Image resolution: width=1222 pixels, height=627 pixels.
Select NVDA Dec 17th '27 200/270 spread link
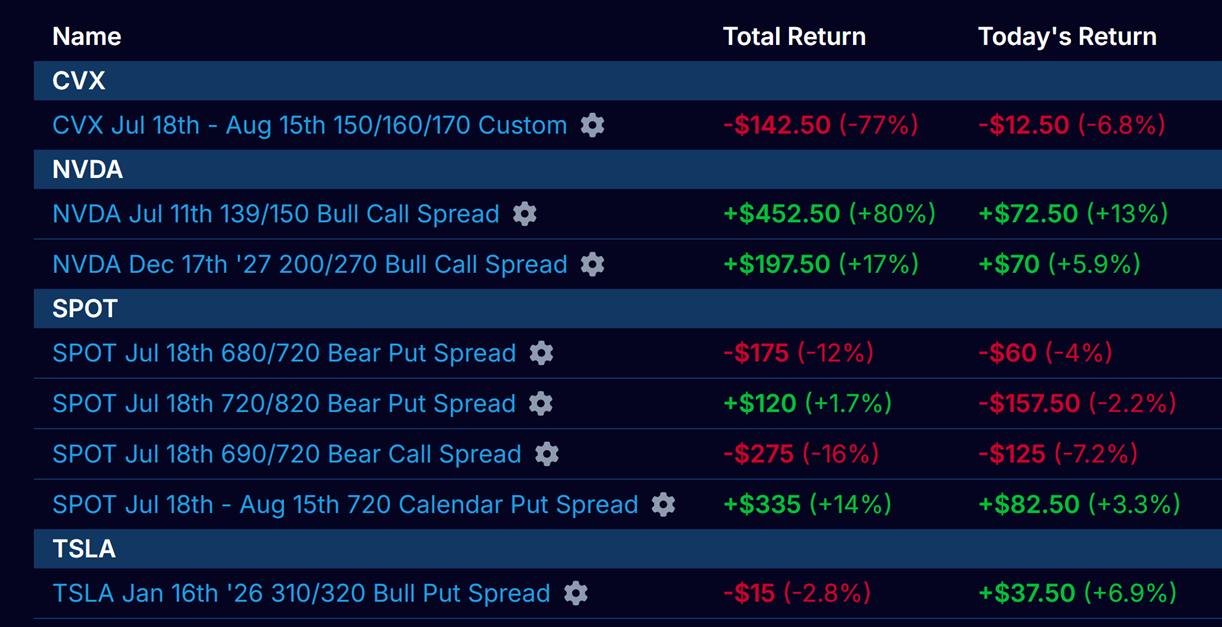pos(309,265)
